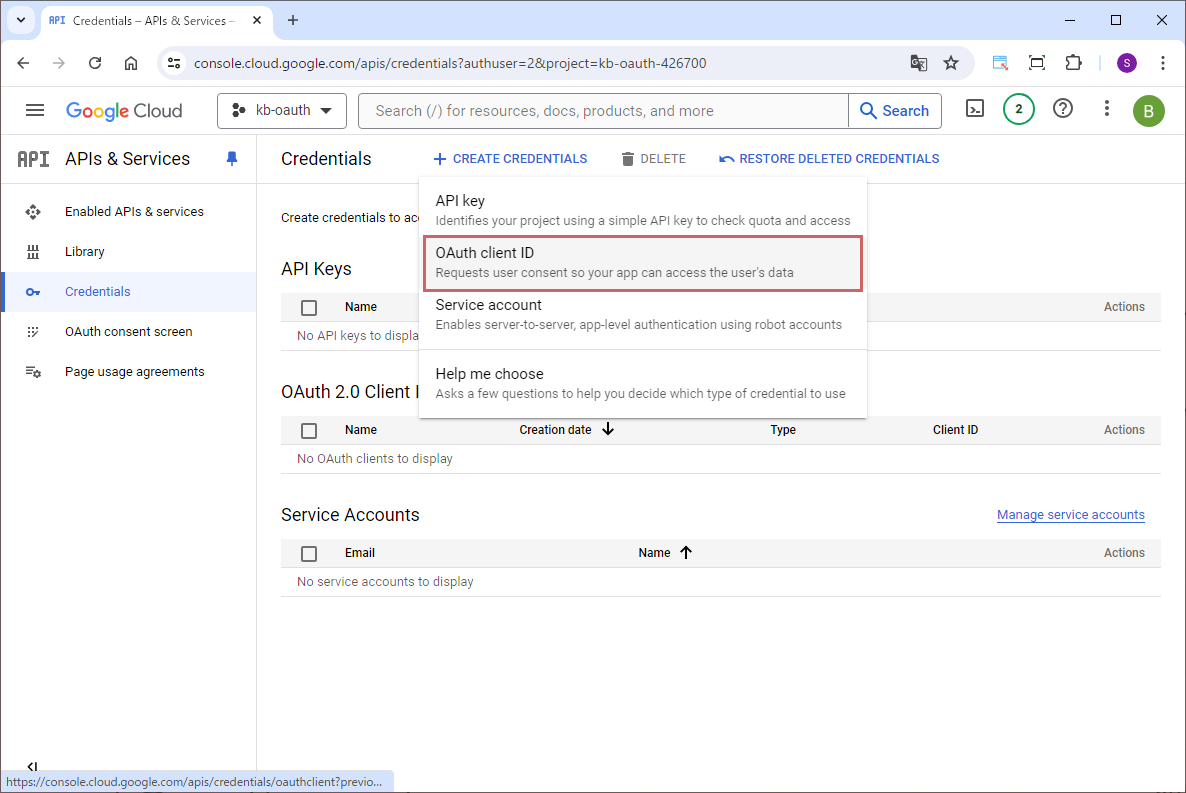Viewport: 1186px width, 793px height.
Task: Open the Google Cloud hamburger navigation menu
Action: coord(35,110)
